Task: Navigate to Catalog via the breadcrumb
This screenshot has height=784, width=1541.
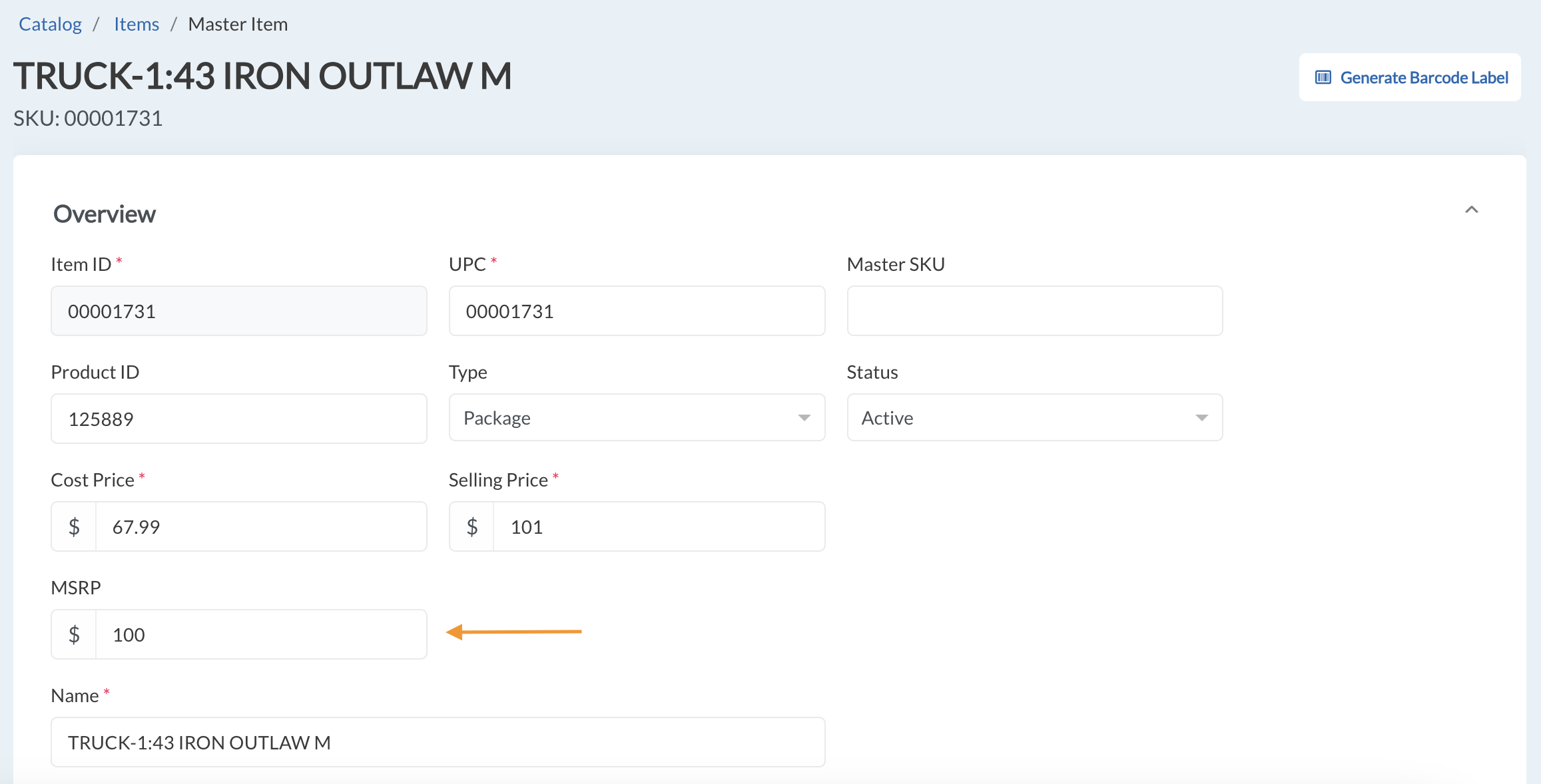Action: (49, 23)
